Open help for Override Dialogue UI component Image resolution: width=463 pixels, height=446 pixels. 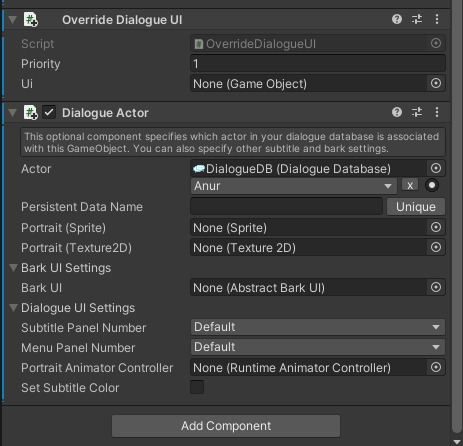pos(397,19)
